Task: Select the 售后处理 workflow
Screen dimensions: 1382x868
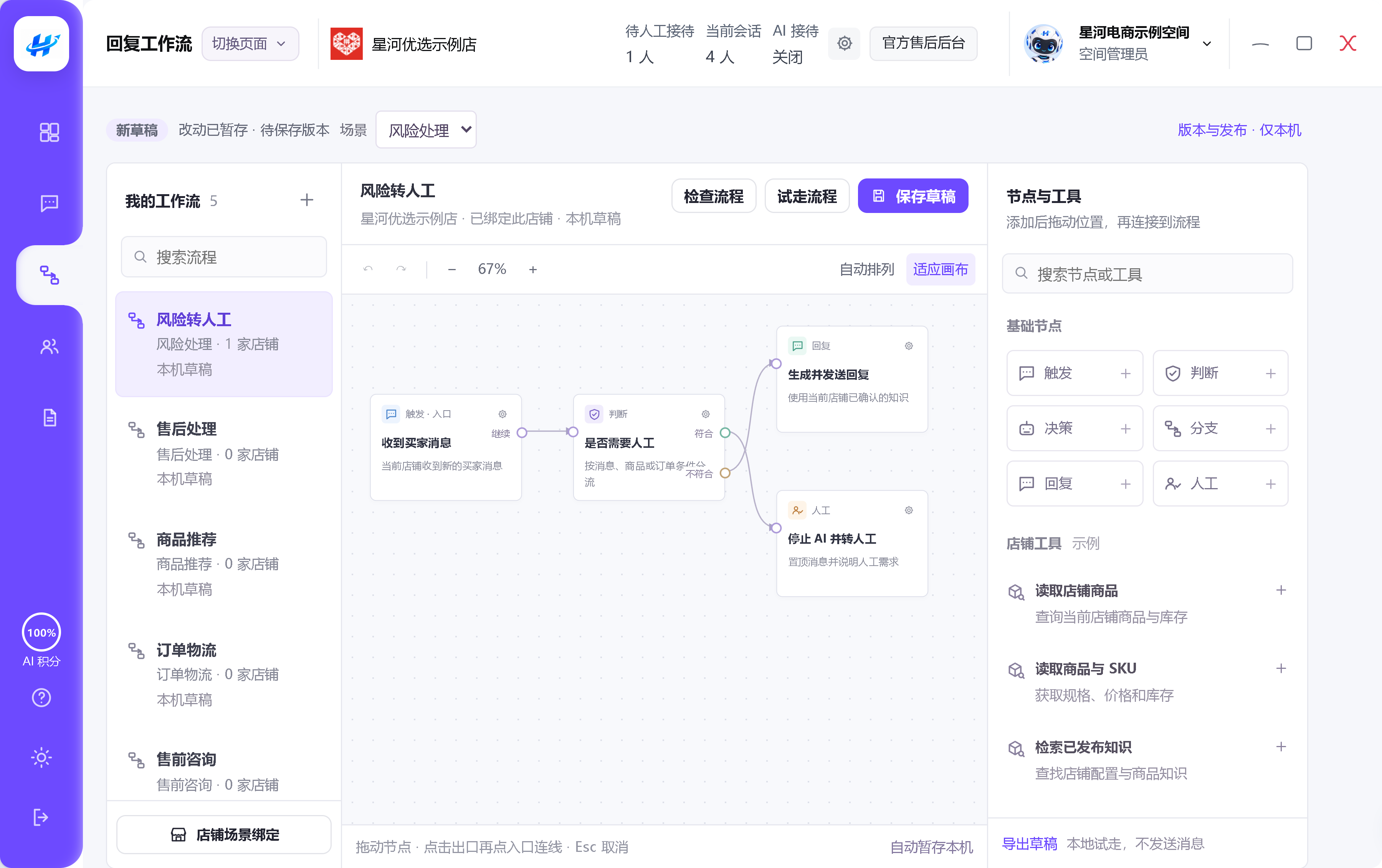Action: point(224,454)
